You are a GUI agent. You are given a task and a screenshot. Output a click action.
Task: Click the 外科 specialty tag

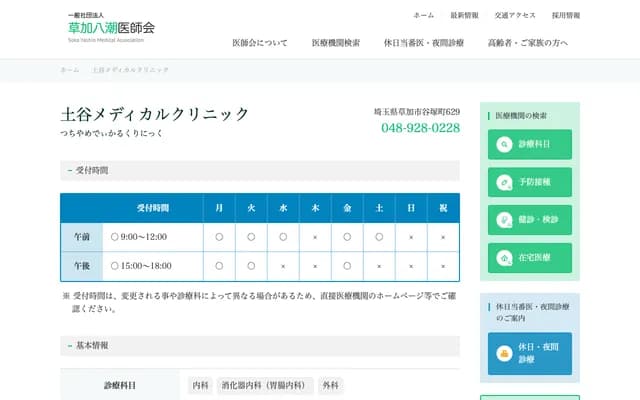click(x=330, y=385)
